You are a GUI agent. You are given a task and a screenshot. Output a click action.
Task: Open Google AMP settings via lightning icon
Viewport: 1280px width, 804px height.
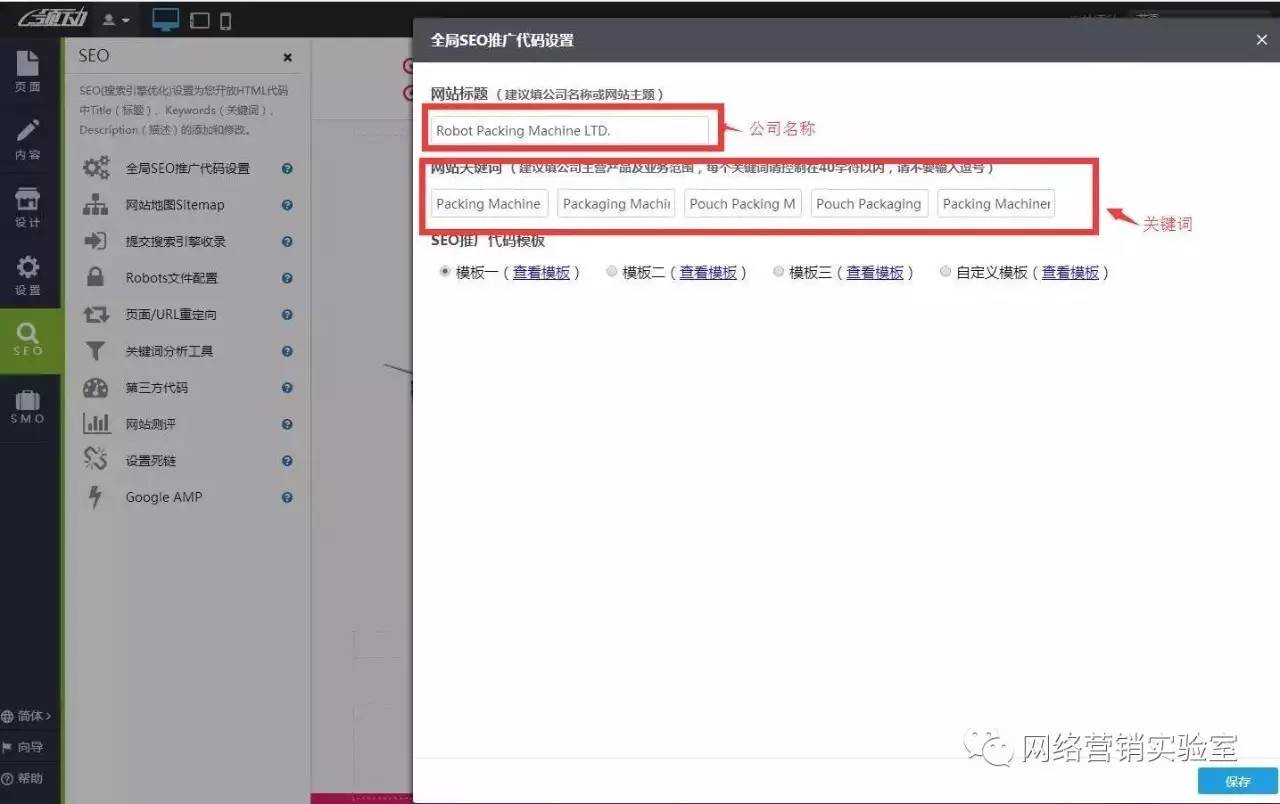click(x=95, y=497)
